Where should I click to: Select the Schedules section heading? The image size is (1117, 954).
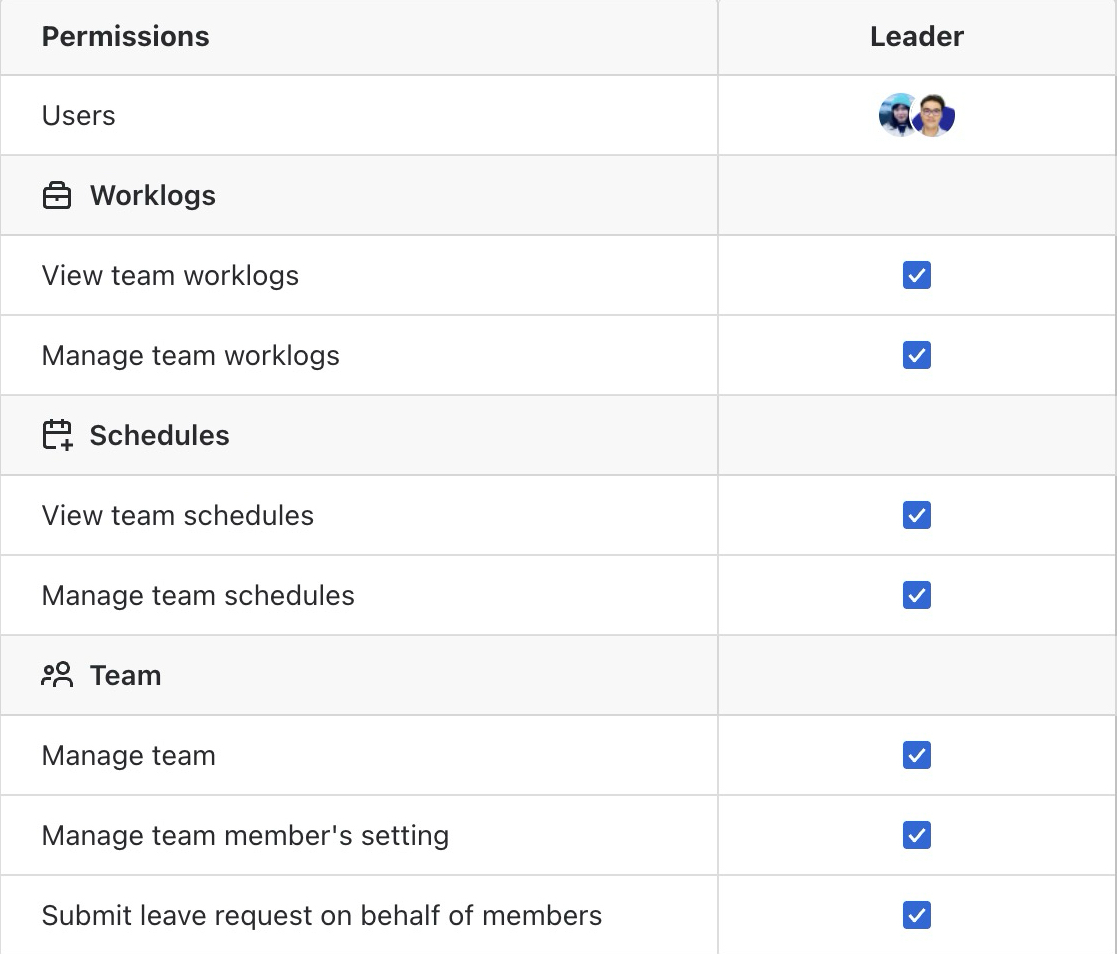[x=160, y=435]
